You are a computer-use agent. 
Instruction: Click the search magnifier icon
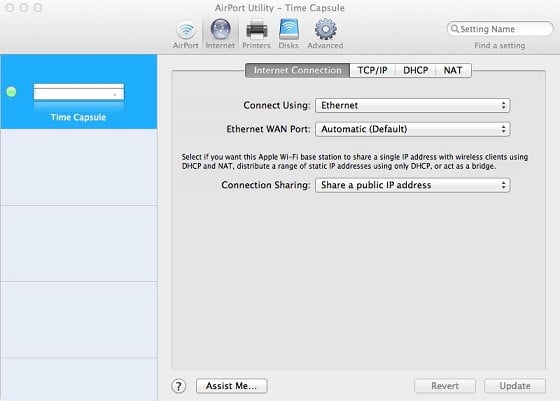(x=455, y=29)
